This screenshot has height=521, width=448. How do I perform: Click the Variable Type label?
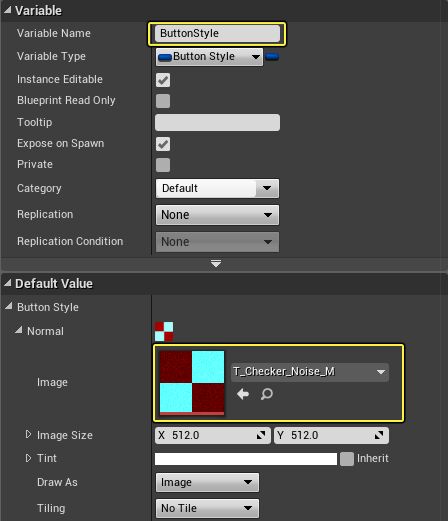(51, 56)
